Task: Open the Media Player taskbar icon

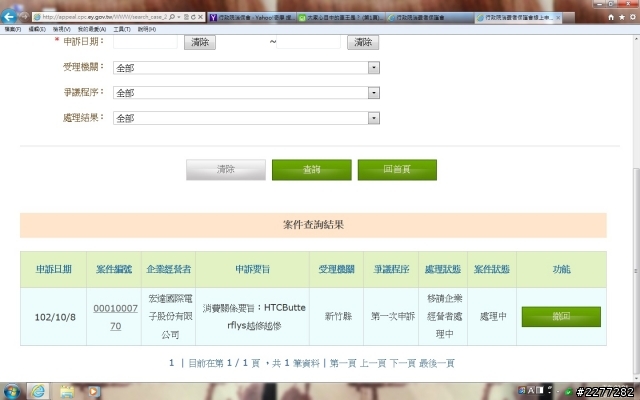Action: (x=93, y=391)
